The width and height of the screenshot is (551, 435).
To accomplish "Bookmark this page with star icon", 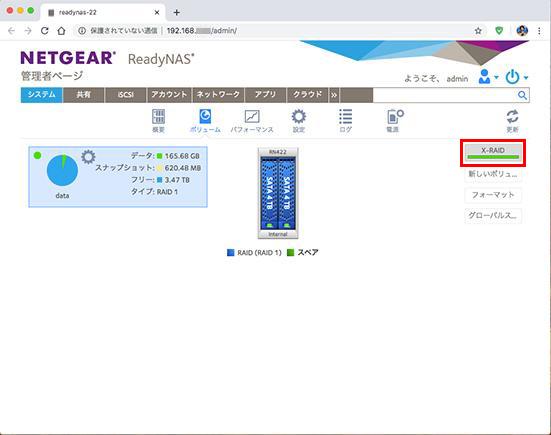I will point(478,31).
